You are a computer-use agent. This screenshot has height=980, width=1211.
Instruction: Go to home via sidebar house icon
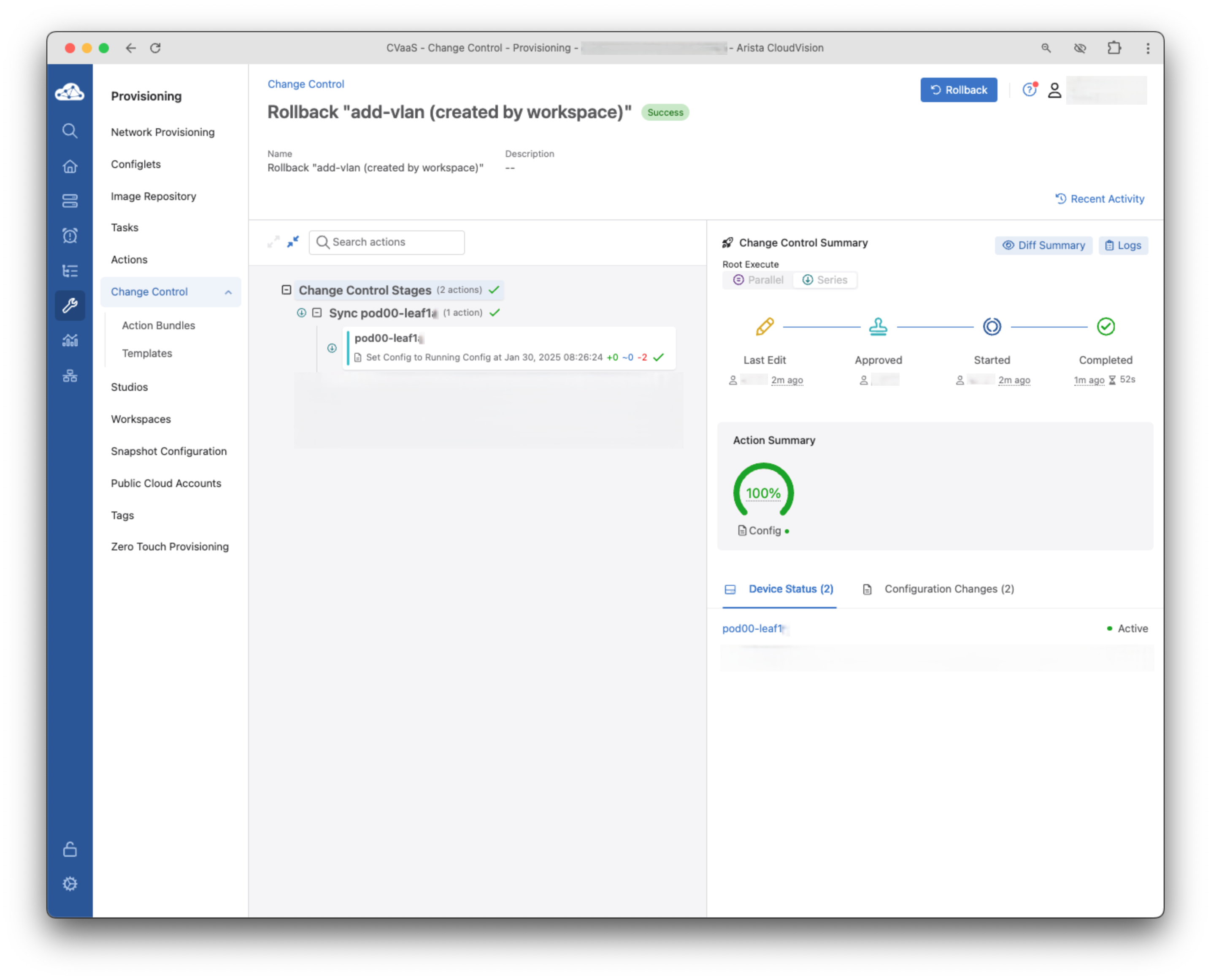[x=69, y=166]
